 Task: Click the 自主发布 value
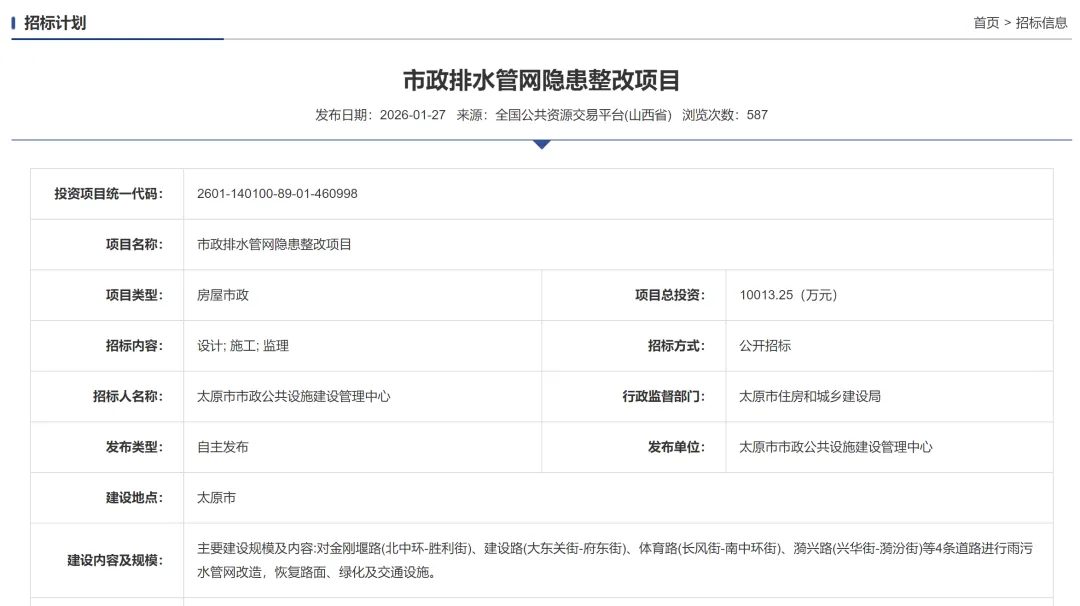[x=222, y=447]
